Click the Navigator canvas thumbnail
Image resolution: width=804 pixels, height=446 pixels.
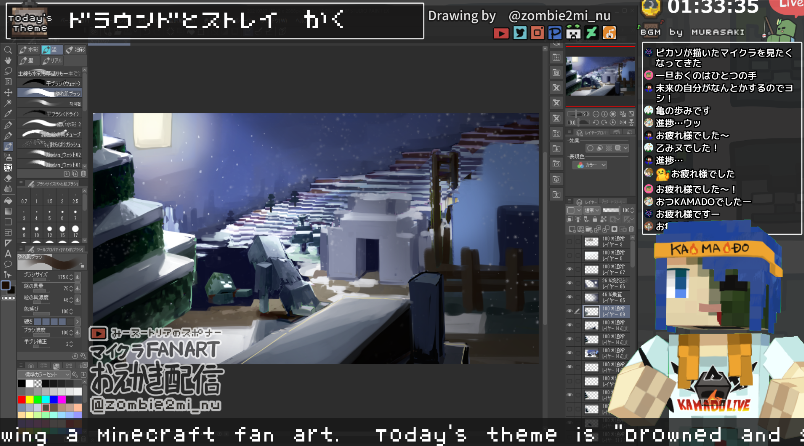coord(600,77)
